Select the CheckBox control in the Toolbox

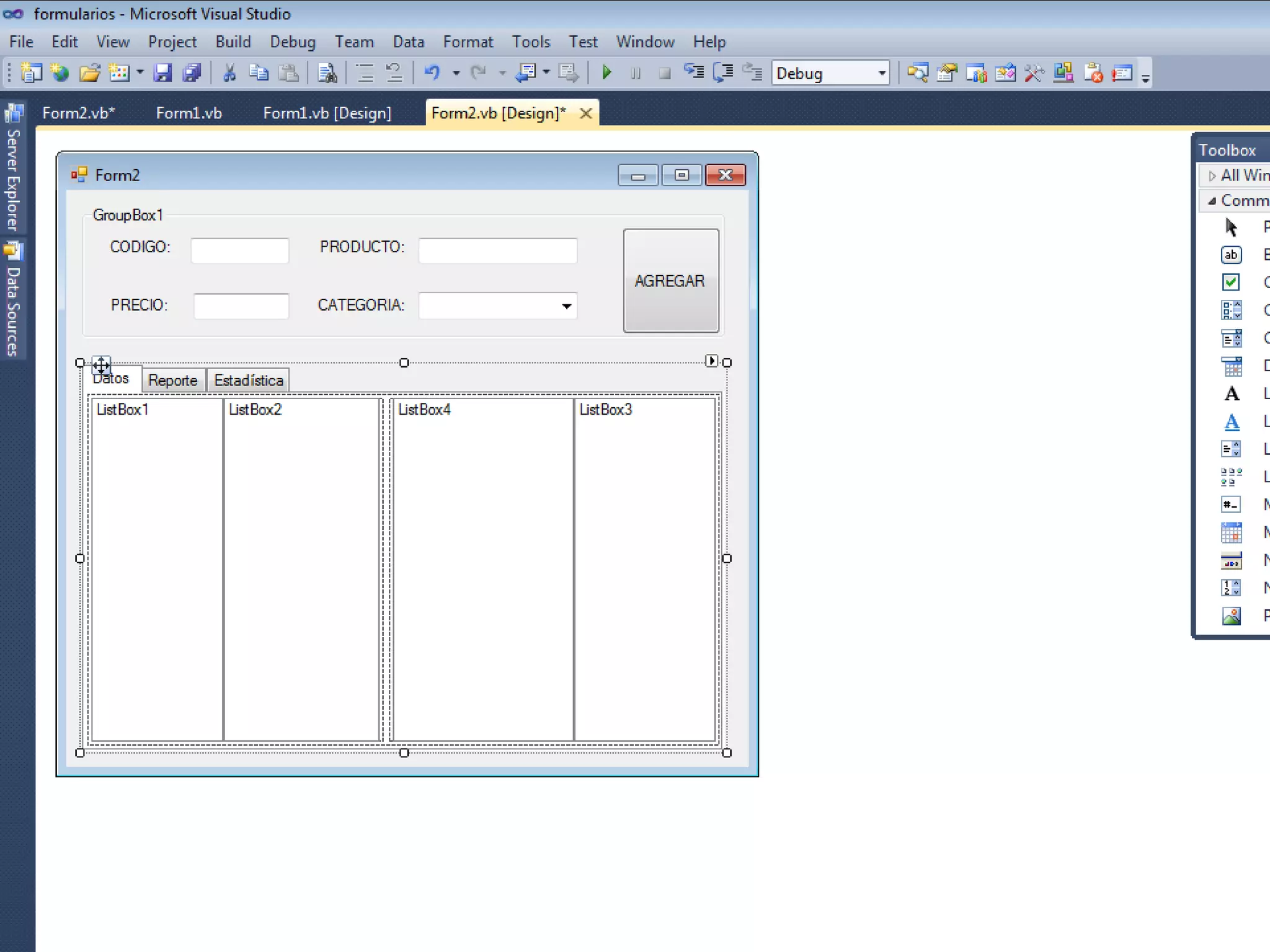[1231, 283]
